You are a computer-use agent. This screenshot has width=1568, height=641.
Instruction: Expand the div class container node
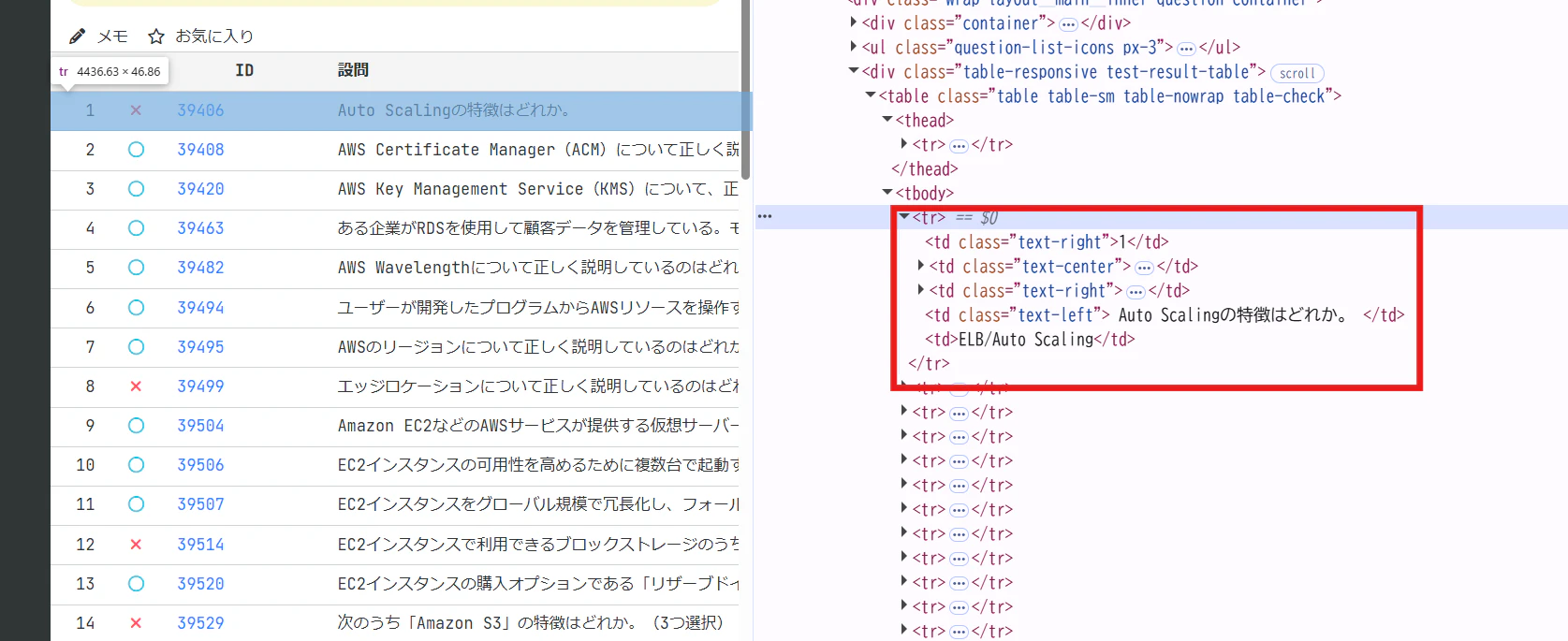coord(854,22)
